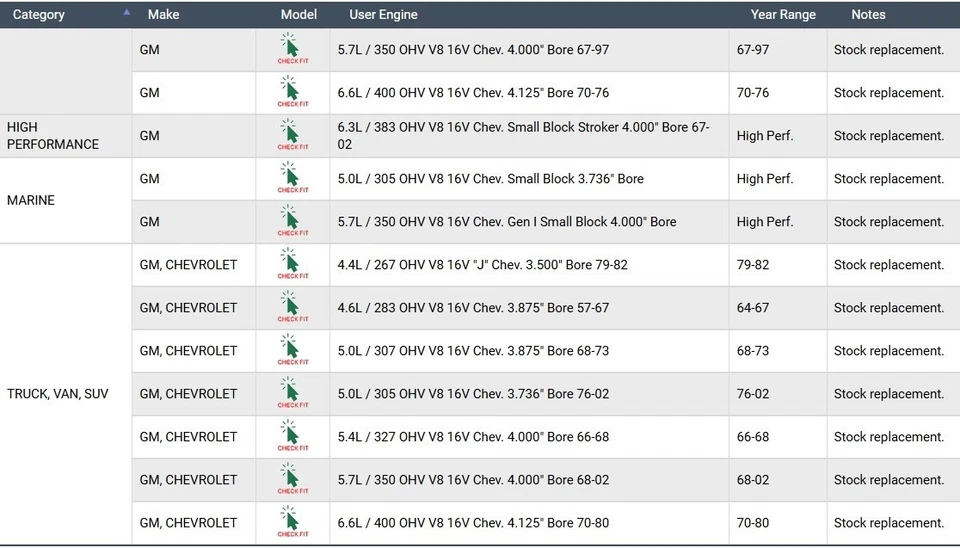Select the MARINE category cell
Image resolution: width=960 pixels, height=548 pixels.
coord(31,200)
